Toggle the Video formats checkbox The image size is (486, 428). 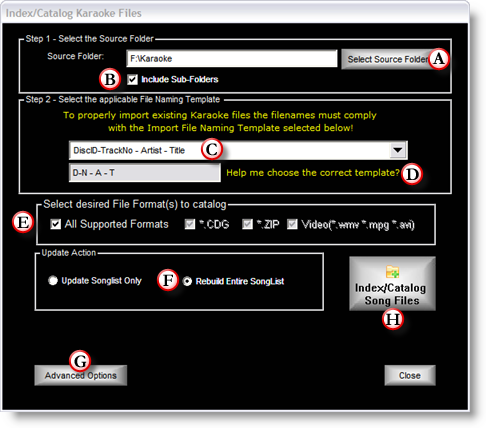292,224
